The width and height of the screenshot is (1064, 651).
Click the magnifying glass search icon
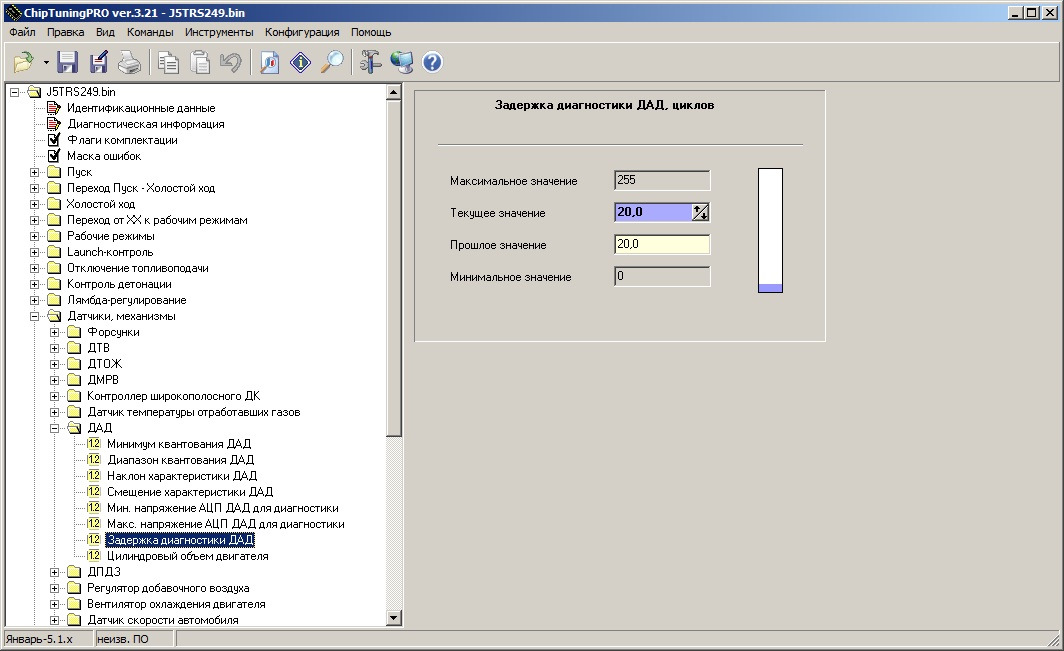click(332, 62)
